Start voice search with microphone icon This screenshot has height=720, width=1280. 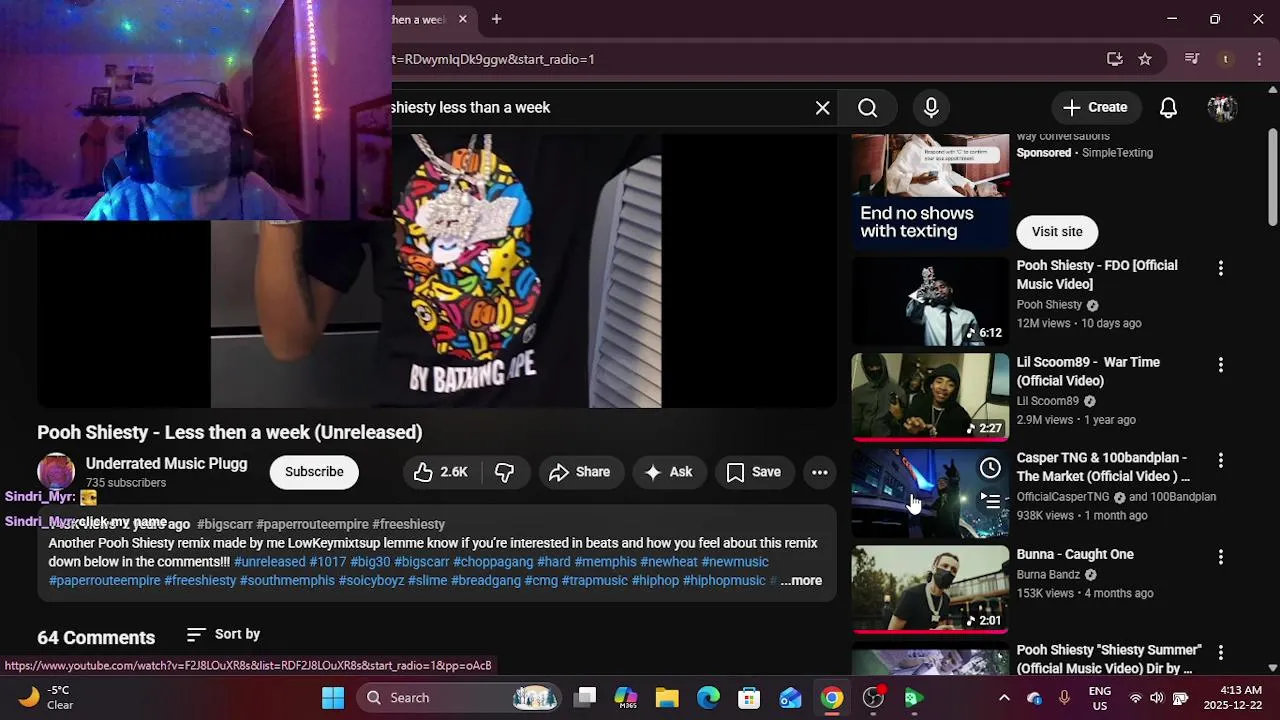click(931, 108)
